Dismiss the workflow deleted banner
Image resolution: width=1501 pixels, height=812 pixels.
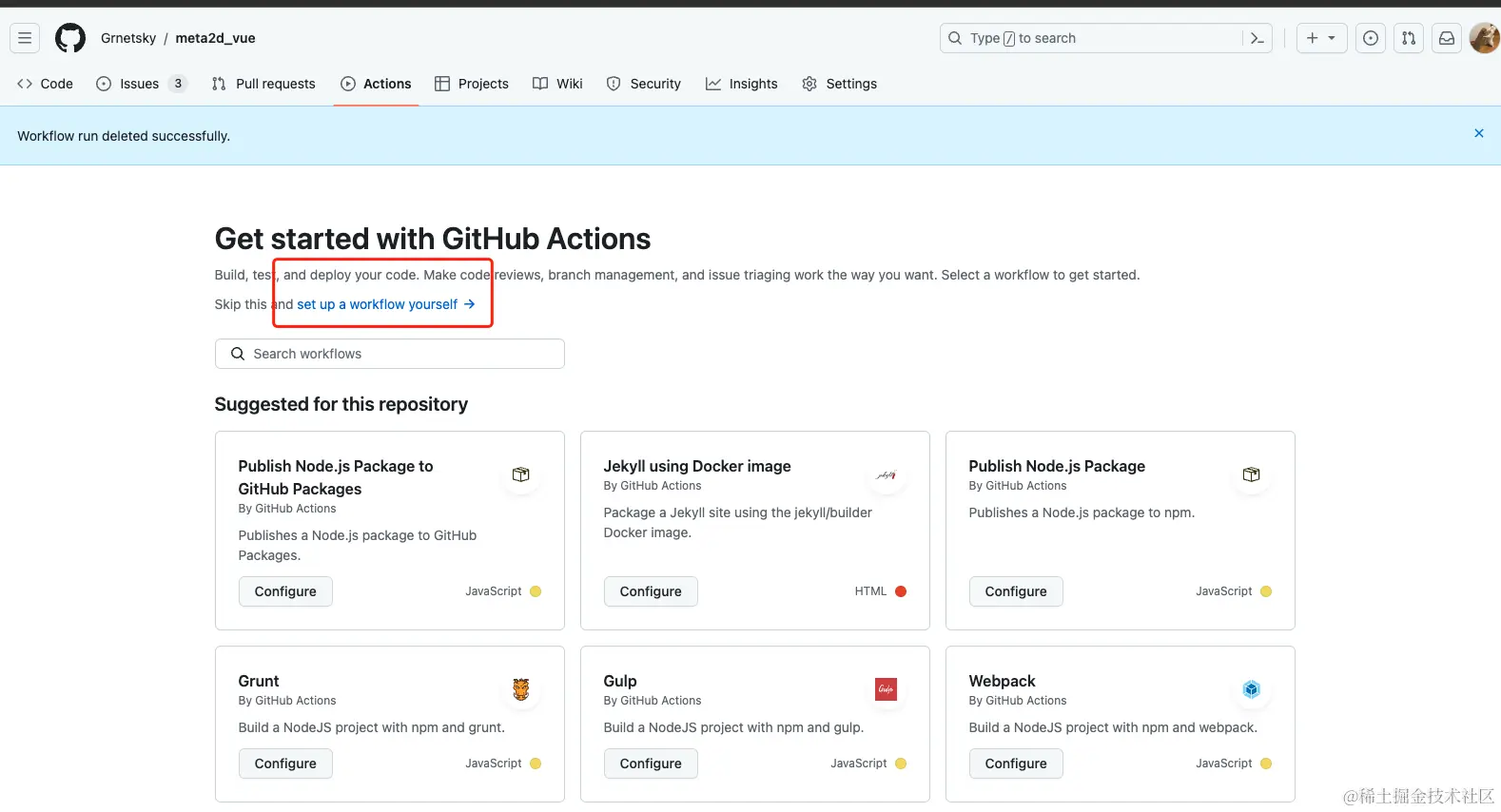1478,133
